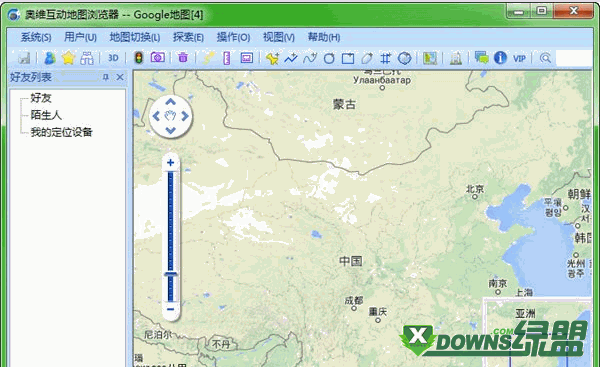
Task: Select 我的定位设备 tree item
Action: point(62,132)
